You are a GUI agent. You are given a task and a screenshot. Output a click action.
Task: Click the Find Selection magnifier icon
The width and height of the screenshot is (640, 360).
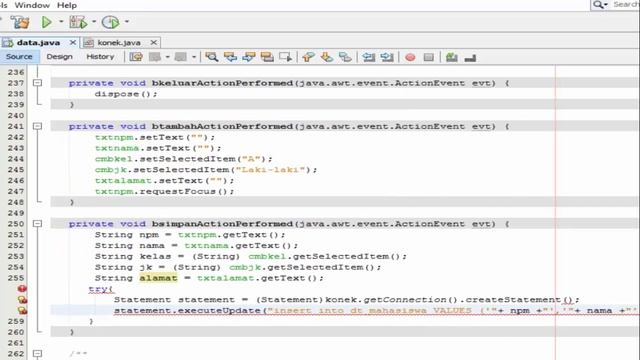pos(211,57)
